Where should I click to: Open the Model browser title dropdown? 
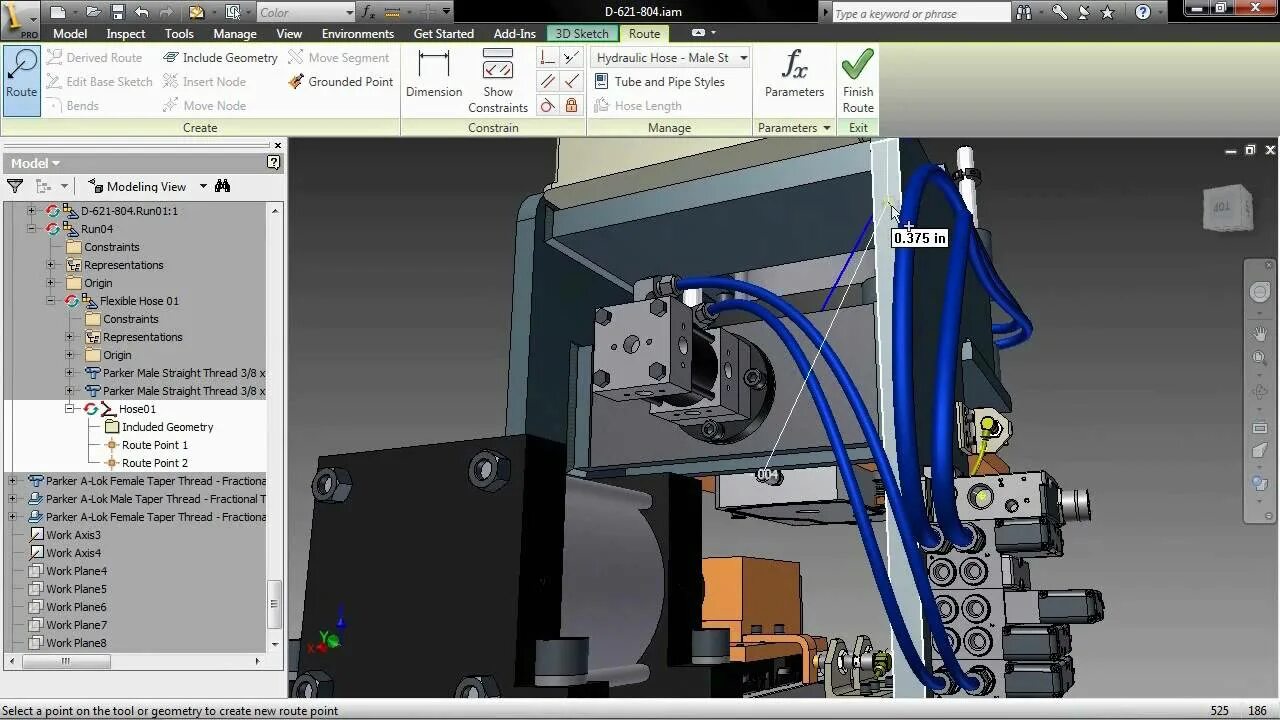pyautogui.click(x=35, y=163)
